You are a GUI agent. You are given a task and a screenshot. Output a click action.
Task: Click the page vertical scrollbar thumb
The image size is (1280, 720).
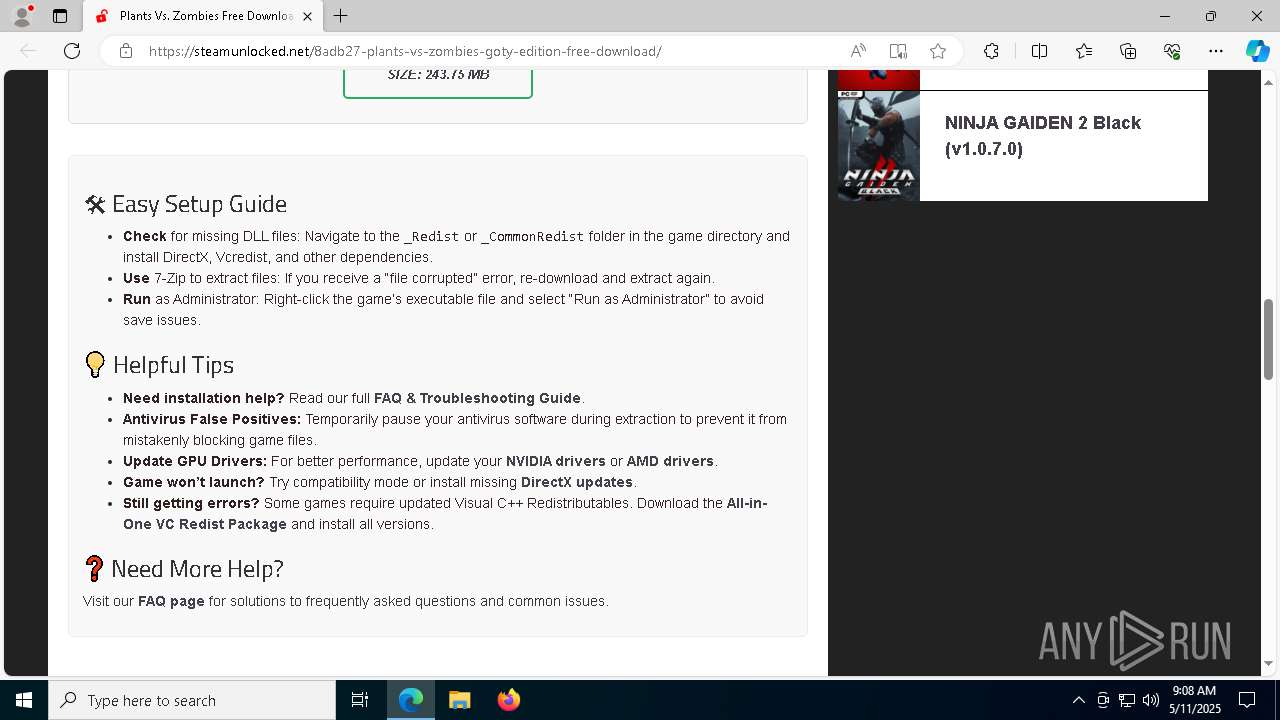1268,339
